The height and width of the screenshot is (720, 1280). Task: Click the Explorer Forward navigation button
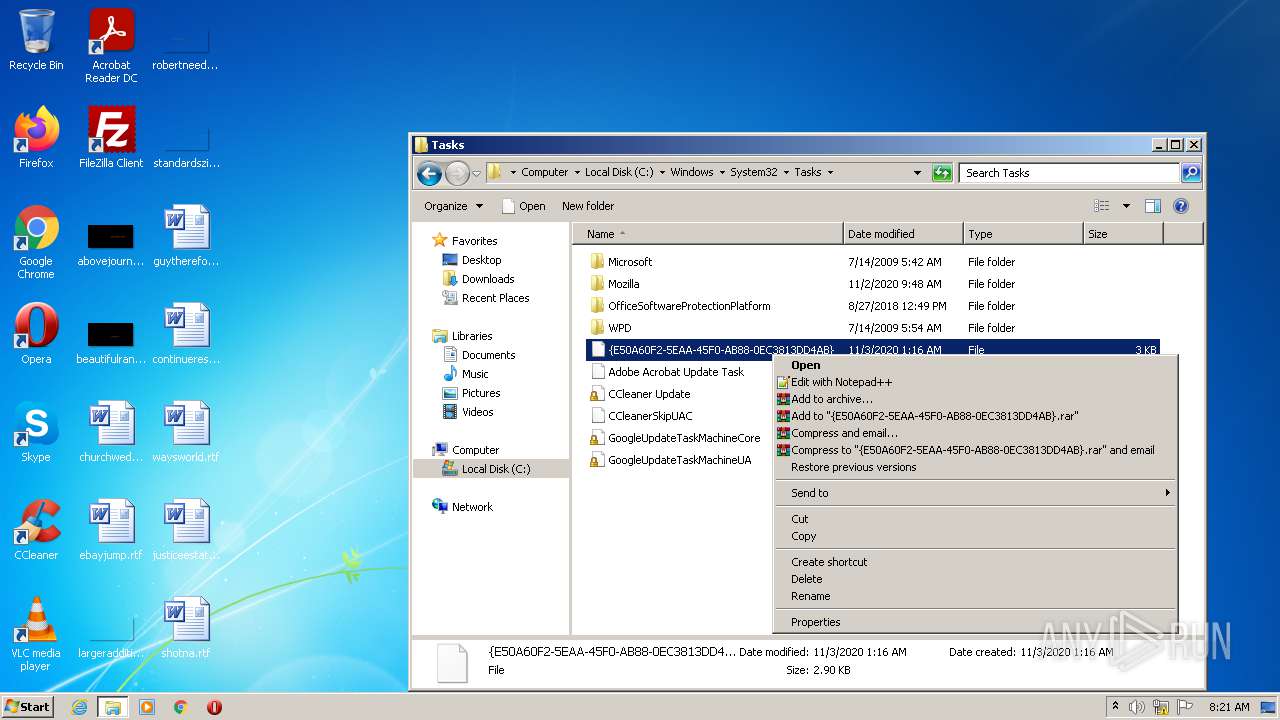tap(457, 173)
